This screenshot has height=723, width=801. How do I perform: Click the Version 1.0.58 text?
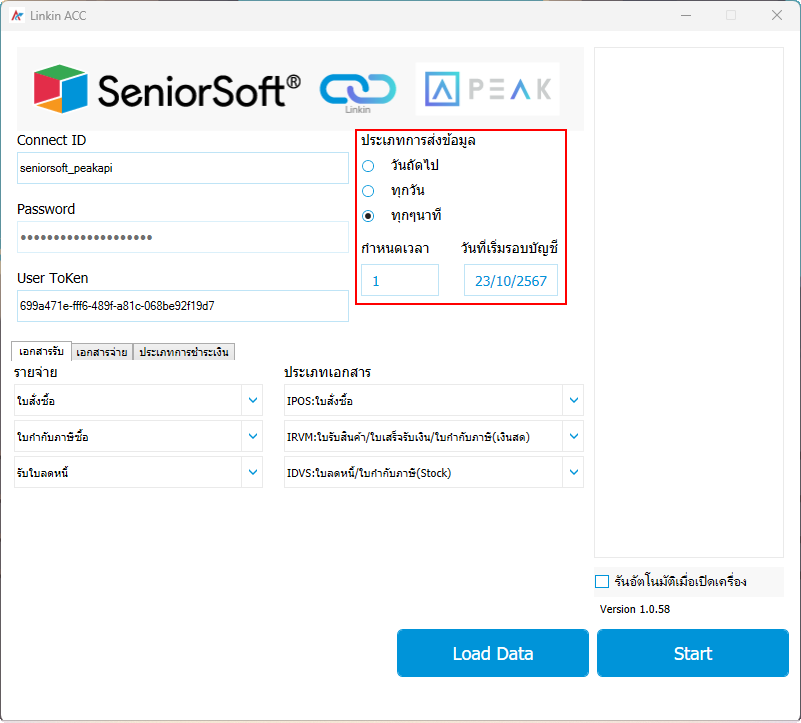(x=634, y=609)
